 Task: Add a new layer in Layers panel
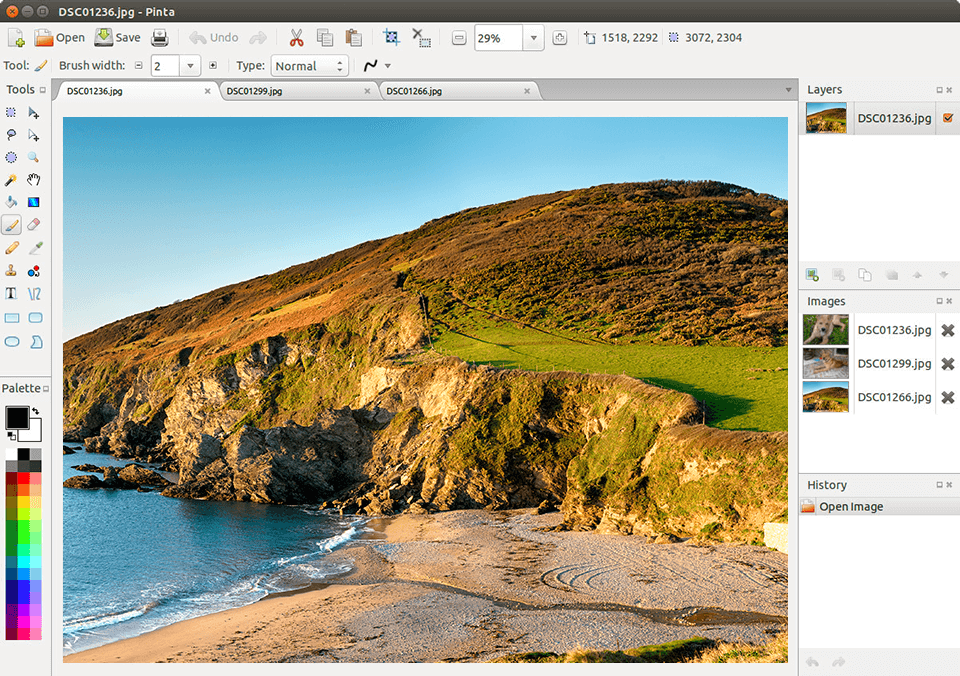coord(811,275)
